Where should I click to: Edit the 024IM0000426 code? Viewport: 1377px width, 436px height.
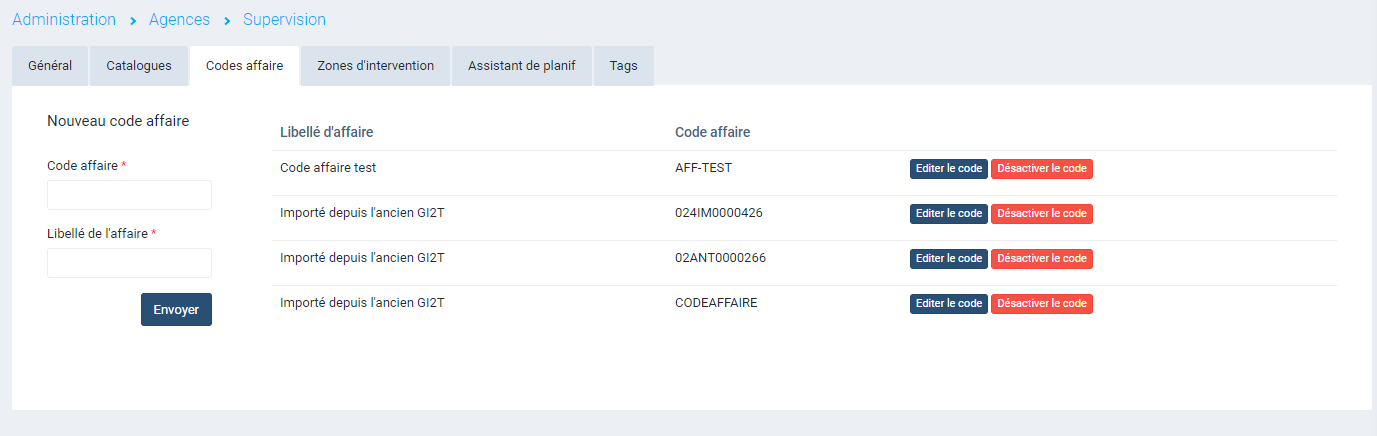tap(948, 214)
